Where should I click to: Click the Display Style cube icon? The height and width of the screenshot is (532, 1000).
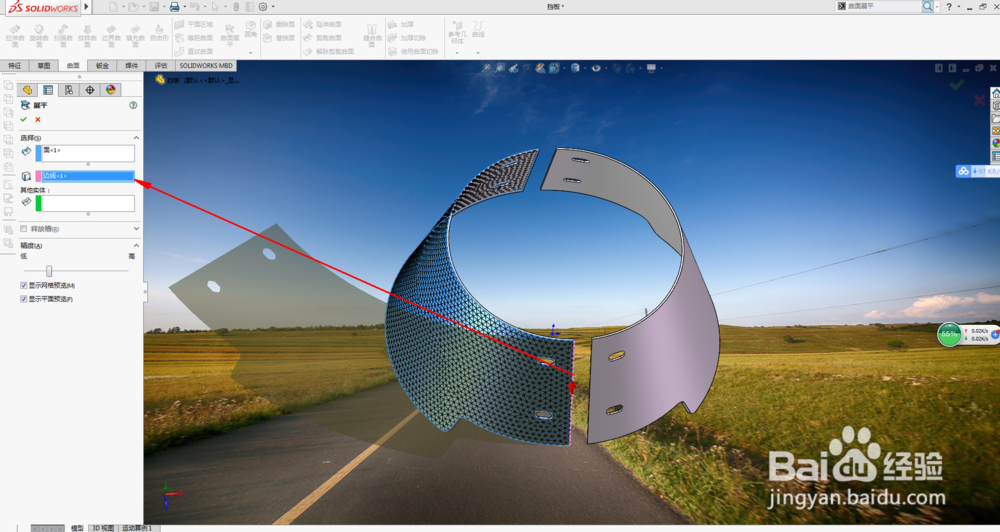[x=575, y=68]
